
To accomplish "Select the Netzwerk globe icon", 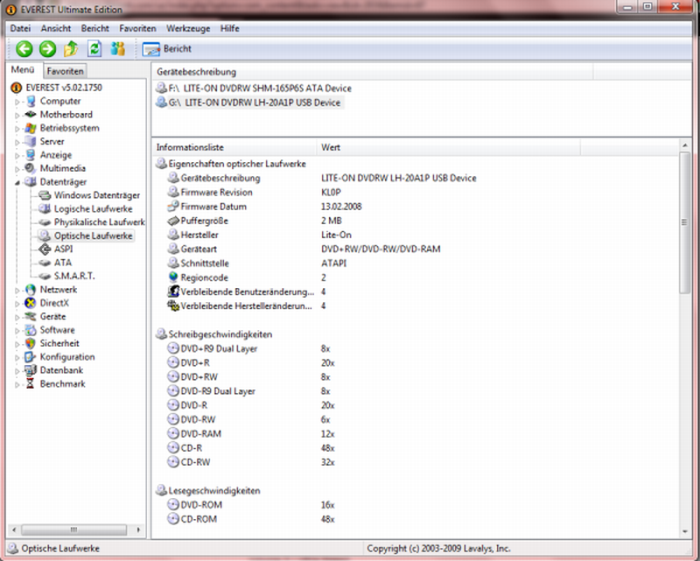I will click(30, 290).
